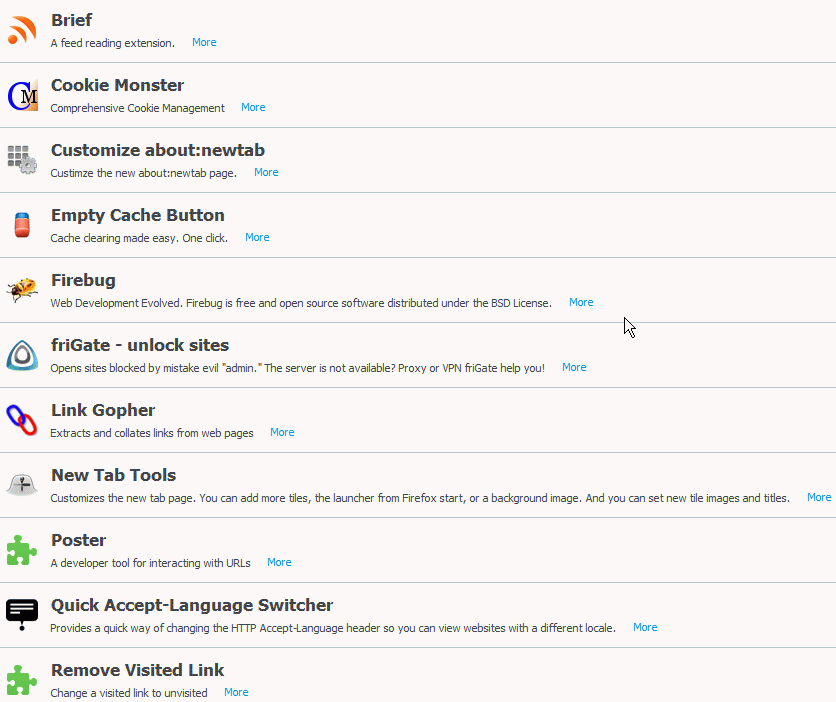Select the Empty Cache Button title

point(138,215)
